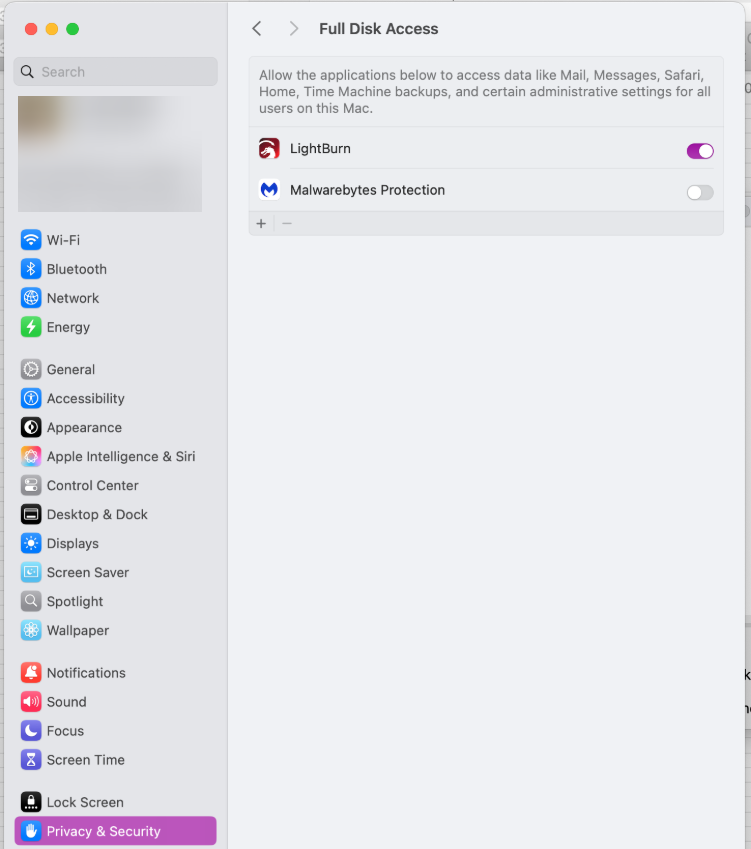Click the Accessibility icon
This screenshot has height=849, width=751.
(31, 399)
